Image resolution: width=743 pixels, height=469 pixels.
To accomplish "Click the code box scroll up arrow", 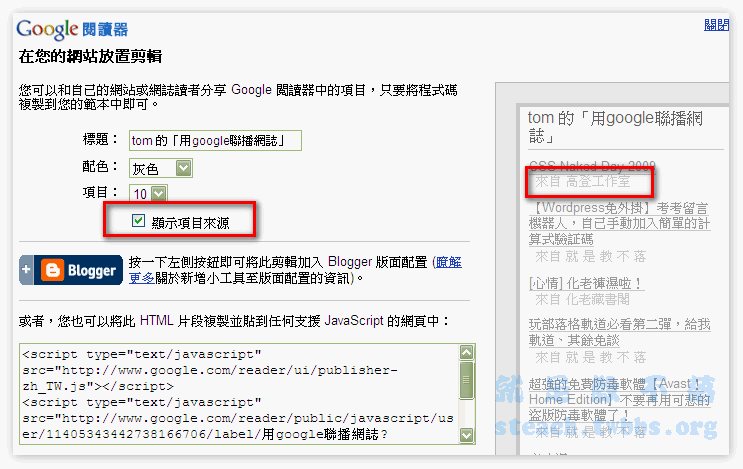I will click(x=467, y=352).
